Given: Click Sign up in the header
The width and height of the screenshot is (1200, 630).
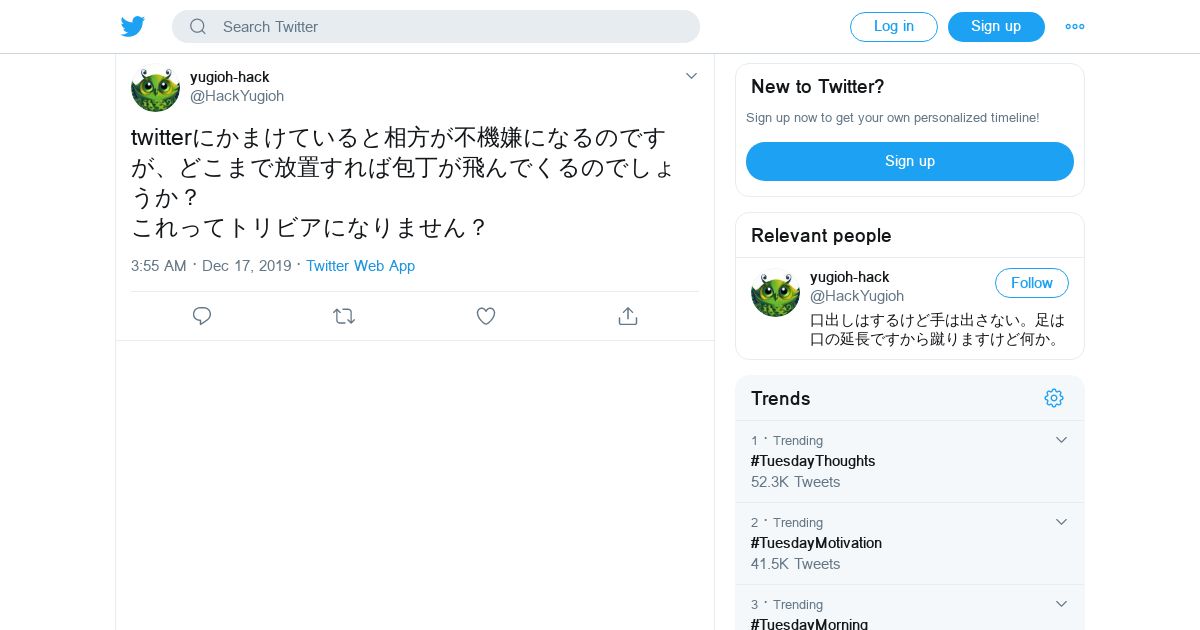Looking at the screenshot, I should coord(996,27).
